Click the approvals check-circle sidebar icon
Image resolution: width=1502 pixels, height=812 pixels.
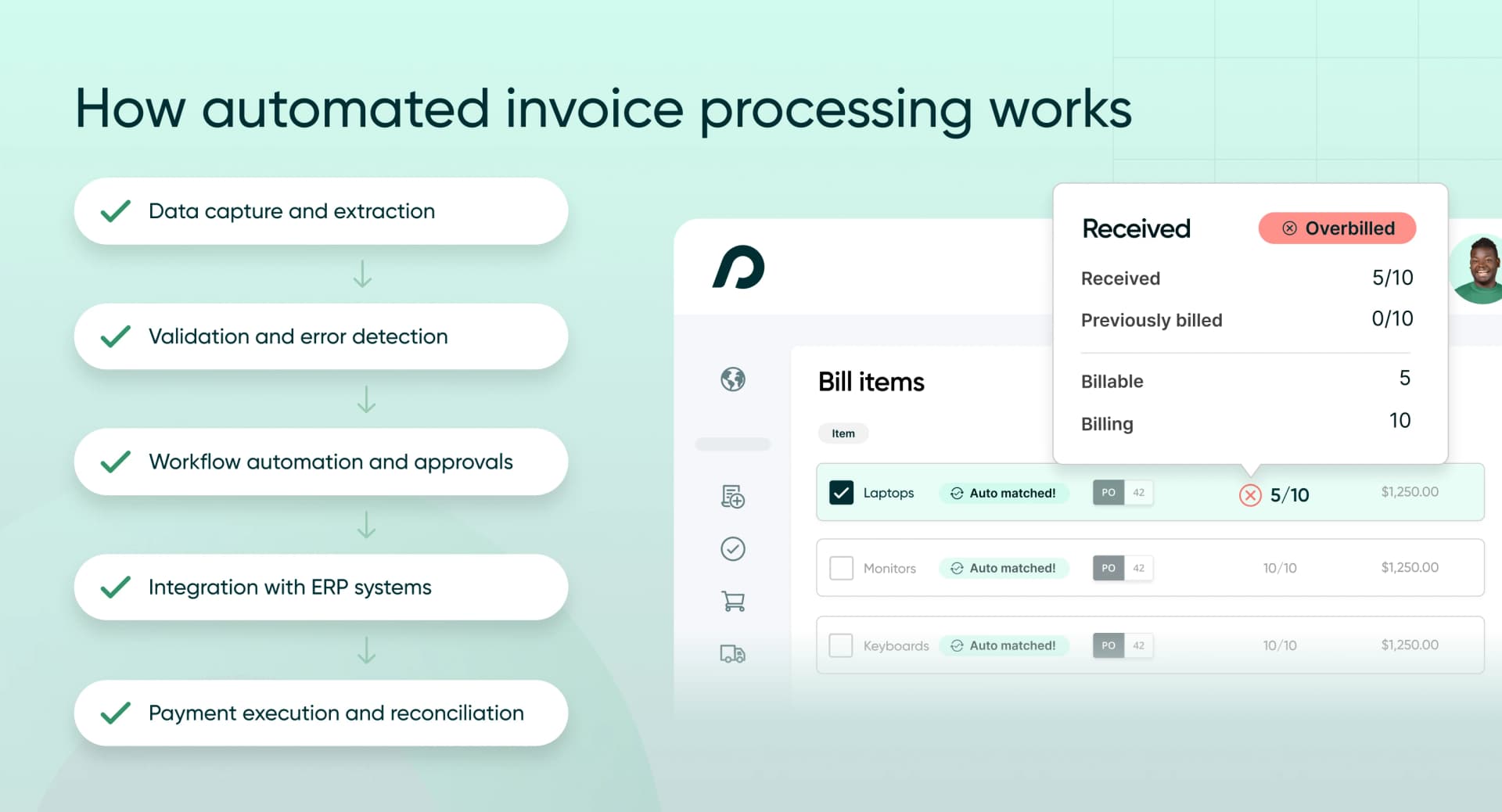pos(731,548)
